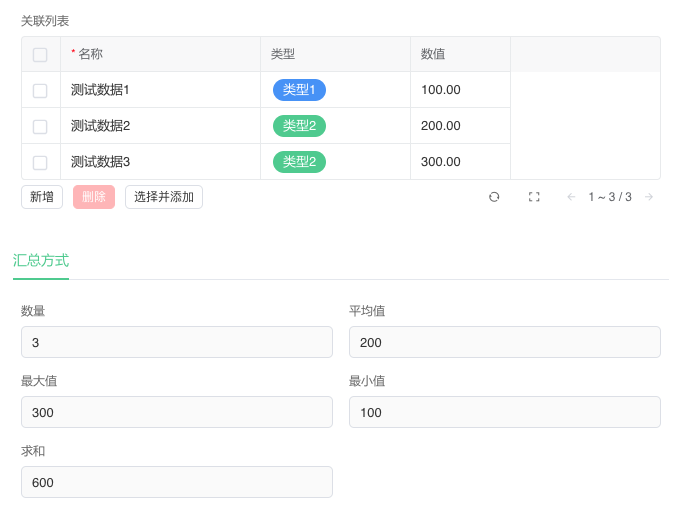Toggle the select-all checkbox in header
Viewport: 682px width, 513px height.
[x=40, y=55]
